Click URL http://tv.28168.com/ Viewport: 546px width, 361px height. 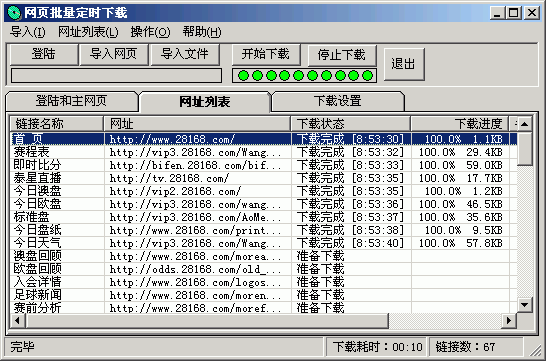click(x=169, y=178)
